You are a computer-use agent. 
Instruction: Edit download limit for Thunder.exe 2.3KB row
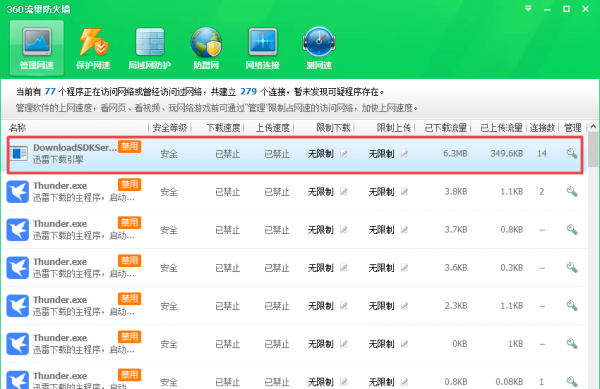tap(344, 306)
